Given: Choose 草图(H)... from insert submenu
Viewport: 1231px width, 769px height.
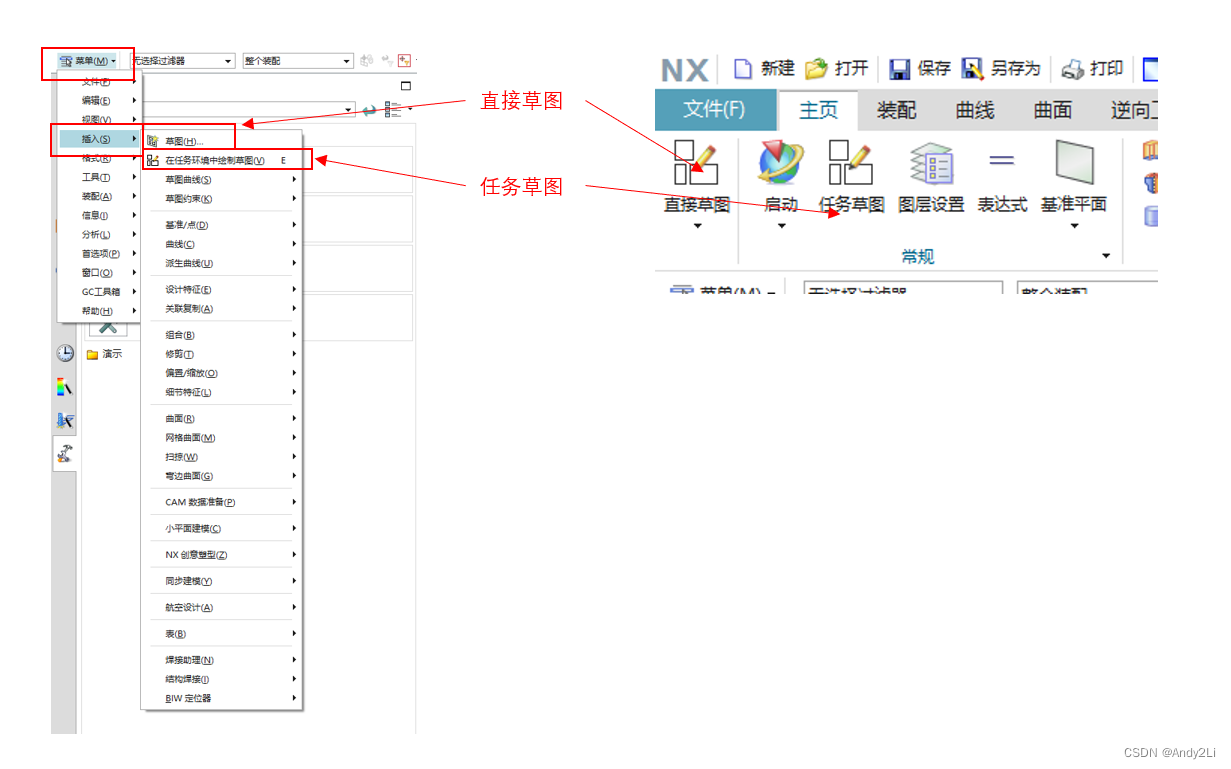Looking at the screenshot, I should point(221,141).
